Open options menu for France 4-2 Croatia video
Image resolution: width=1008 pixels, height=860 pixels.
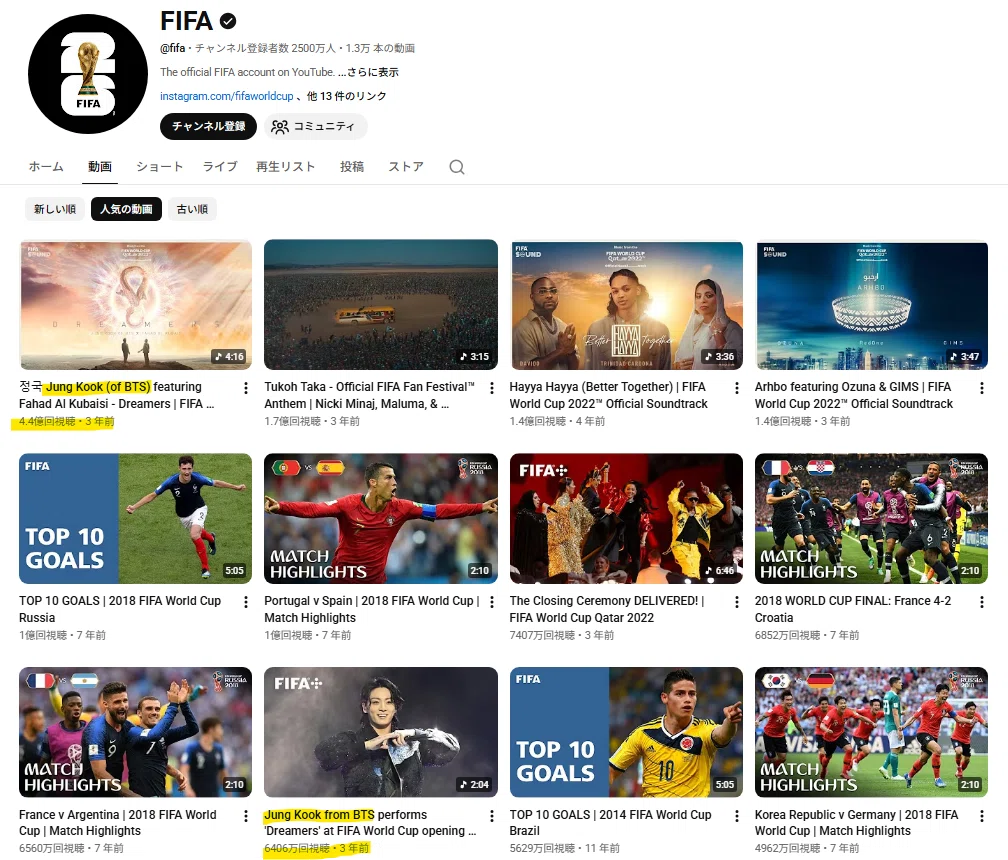(x=981, y=602)
